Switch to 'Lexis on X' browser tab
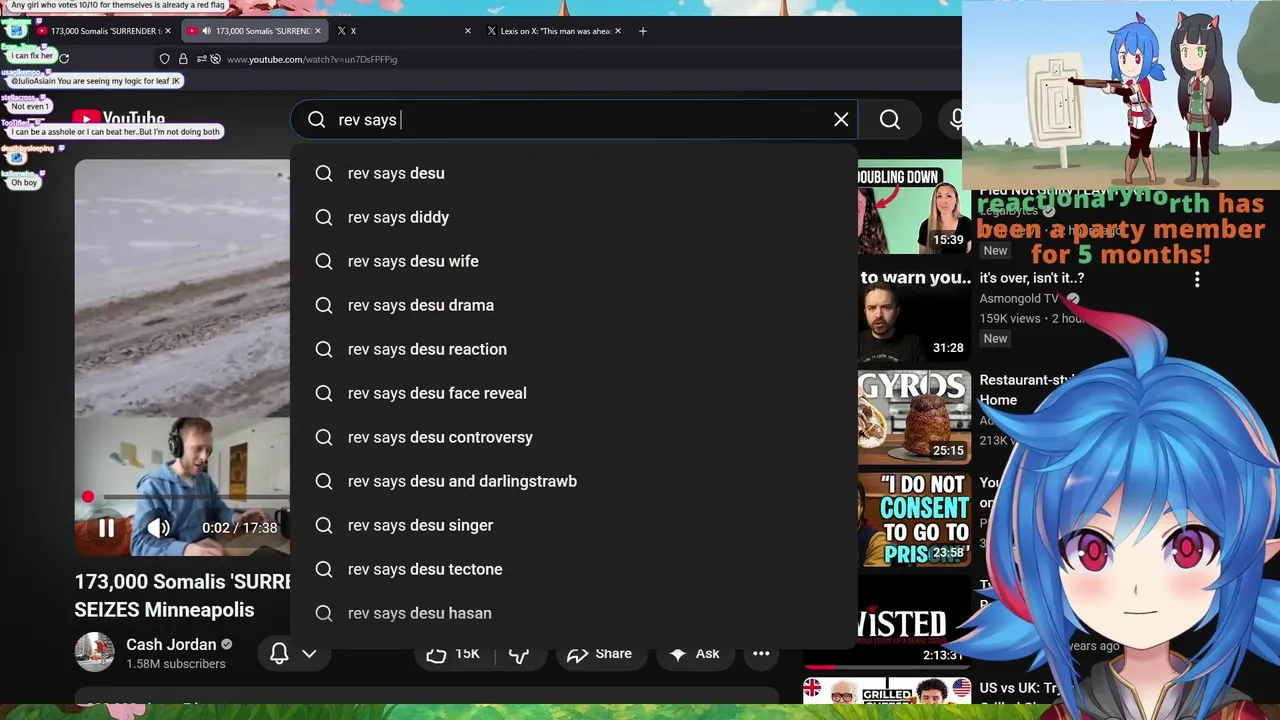This screenshot has height=720, width=1280. (553, 31)
